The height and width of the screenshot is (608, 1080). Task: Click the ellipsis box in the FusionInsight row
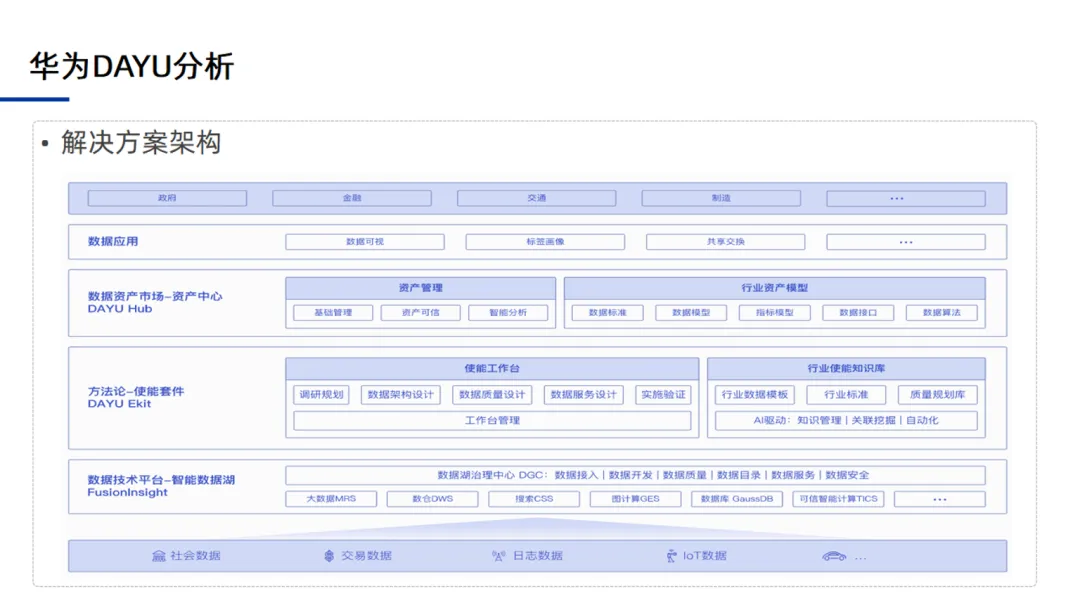940,499
